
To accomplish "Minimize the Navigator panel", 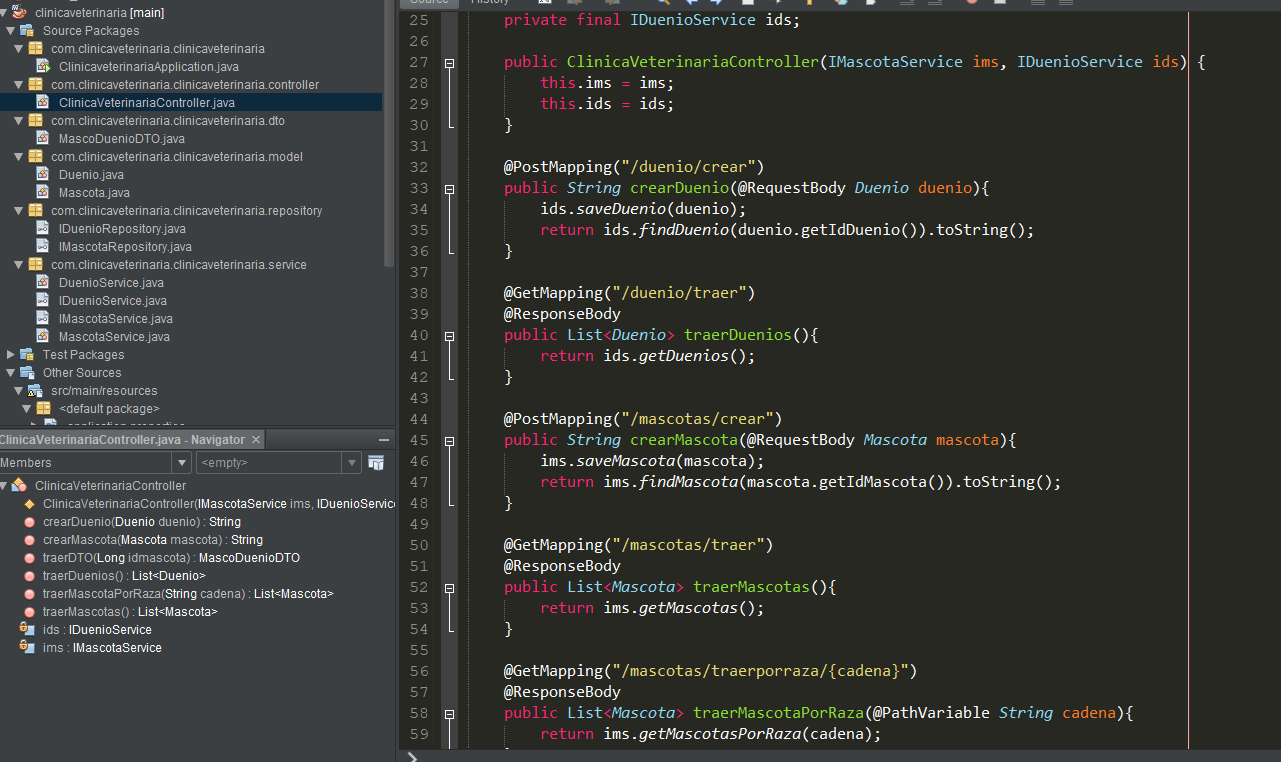I will [384, 440].
